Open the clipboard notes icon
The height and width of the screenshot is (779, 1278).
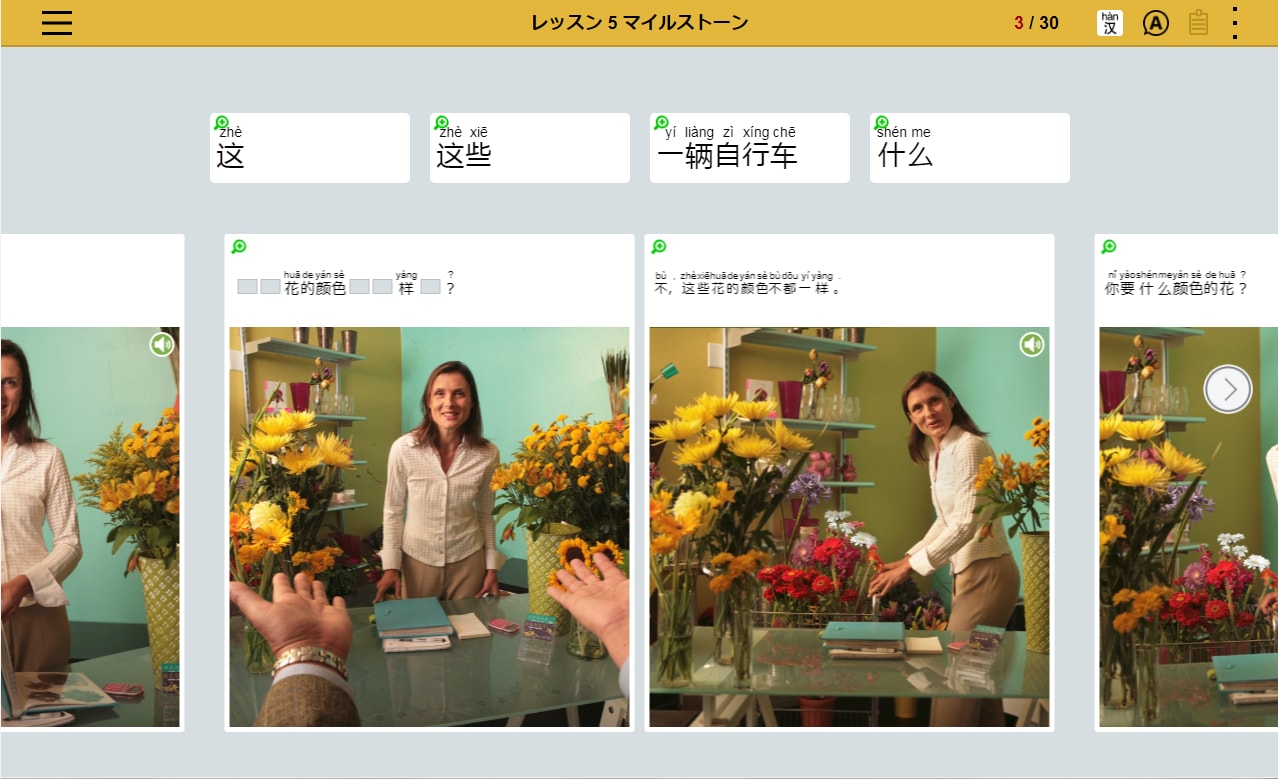1200,22
